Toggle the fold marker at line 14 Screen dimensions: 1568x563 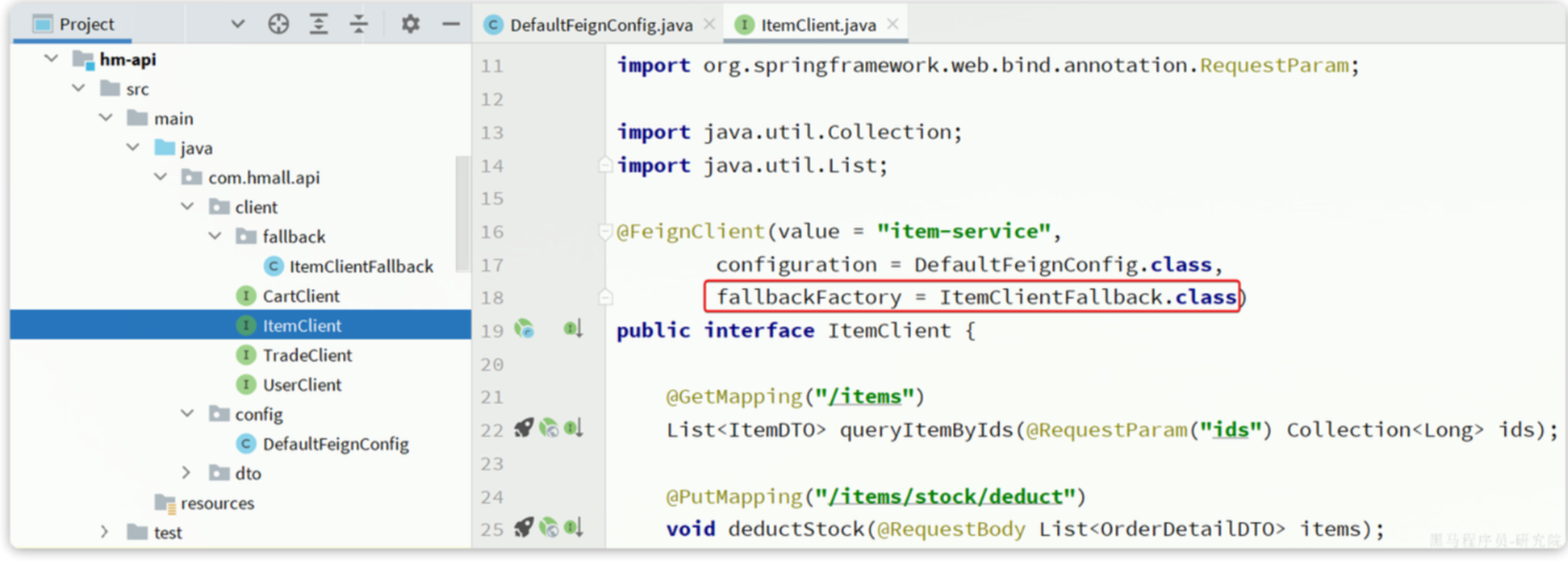pos(604,165)
